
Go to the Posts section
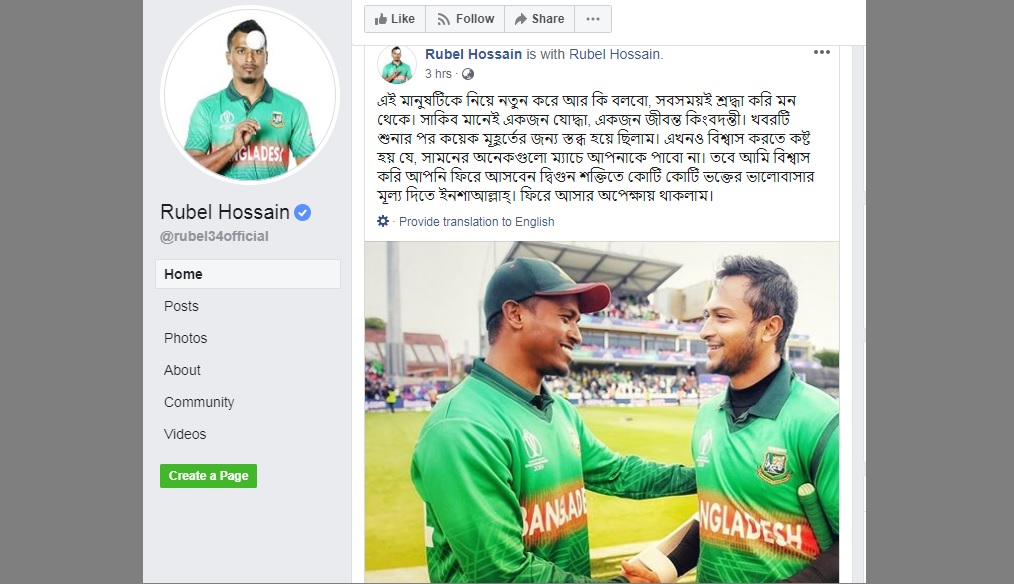click(181, 307)
